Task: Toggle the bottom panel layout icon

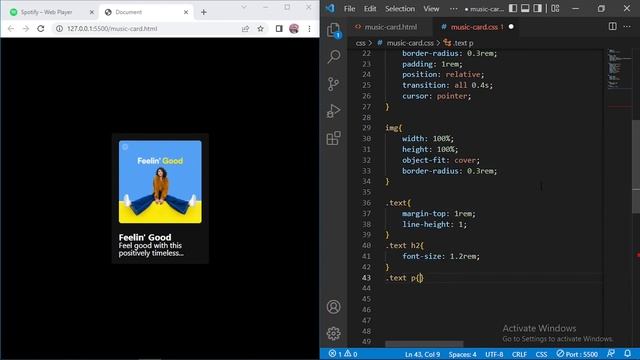Action: point(525,8)
